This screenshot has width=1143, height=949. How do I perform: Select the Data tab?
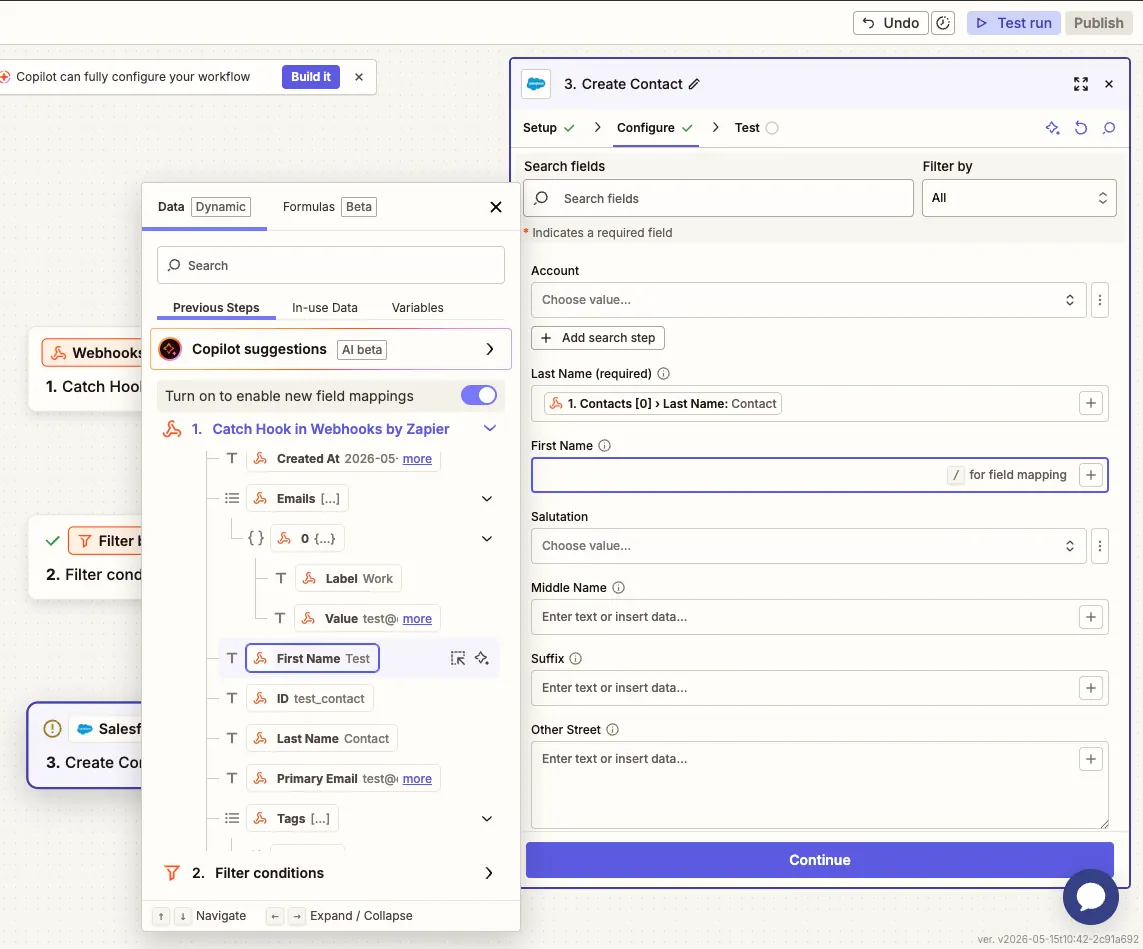coord(204,207)
